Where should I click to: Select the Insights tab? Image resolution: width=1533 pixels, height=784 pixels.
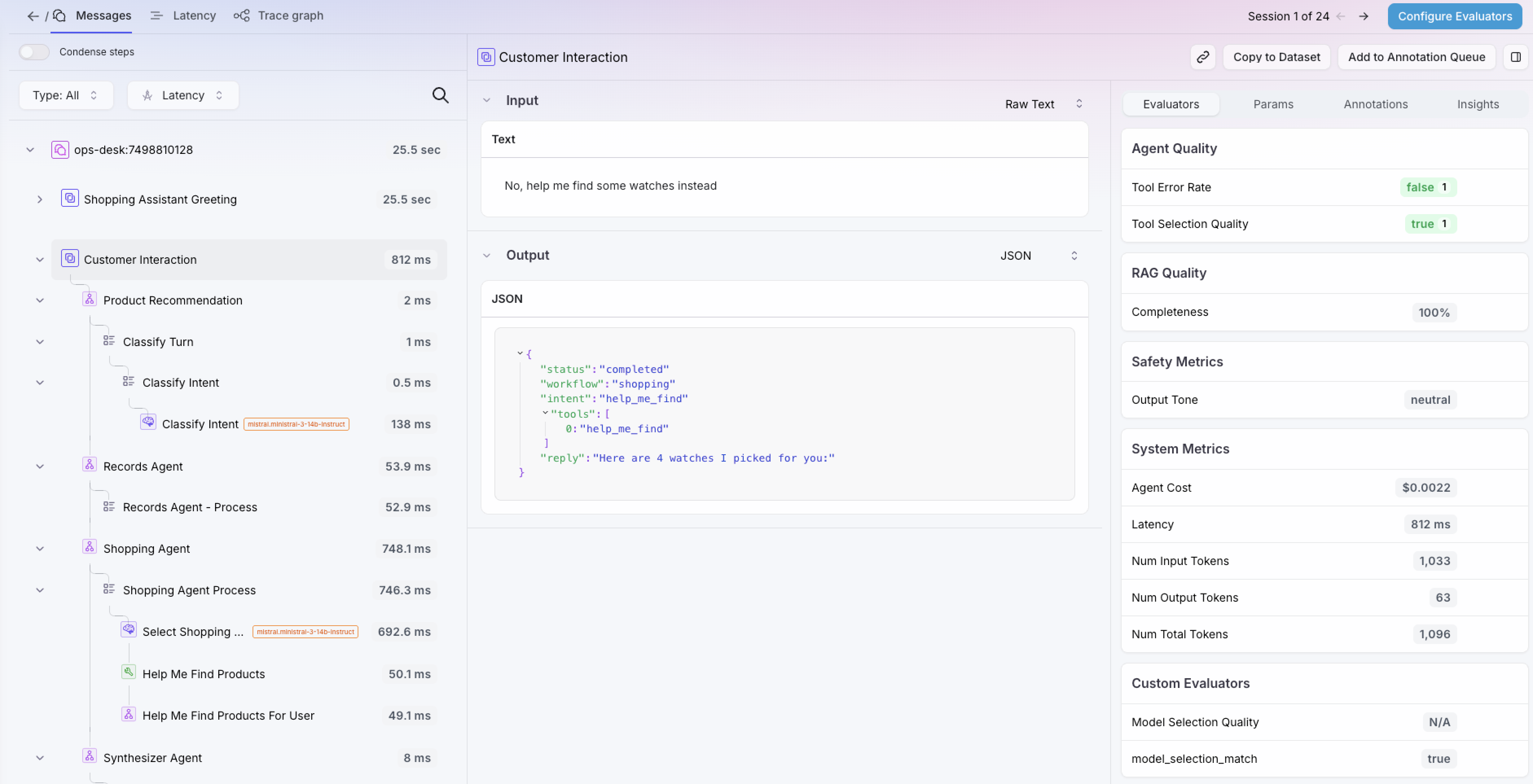(x=1478, y=104)
